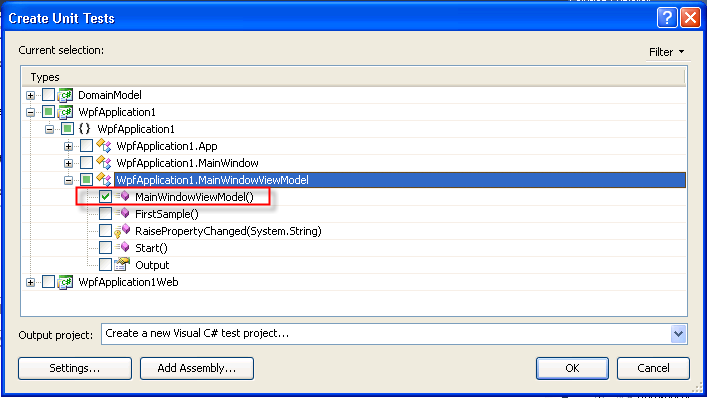Select the WpfApplication1.App row label
707x398 pixels.
pyautogui.click(x=167, y=146)
